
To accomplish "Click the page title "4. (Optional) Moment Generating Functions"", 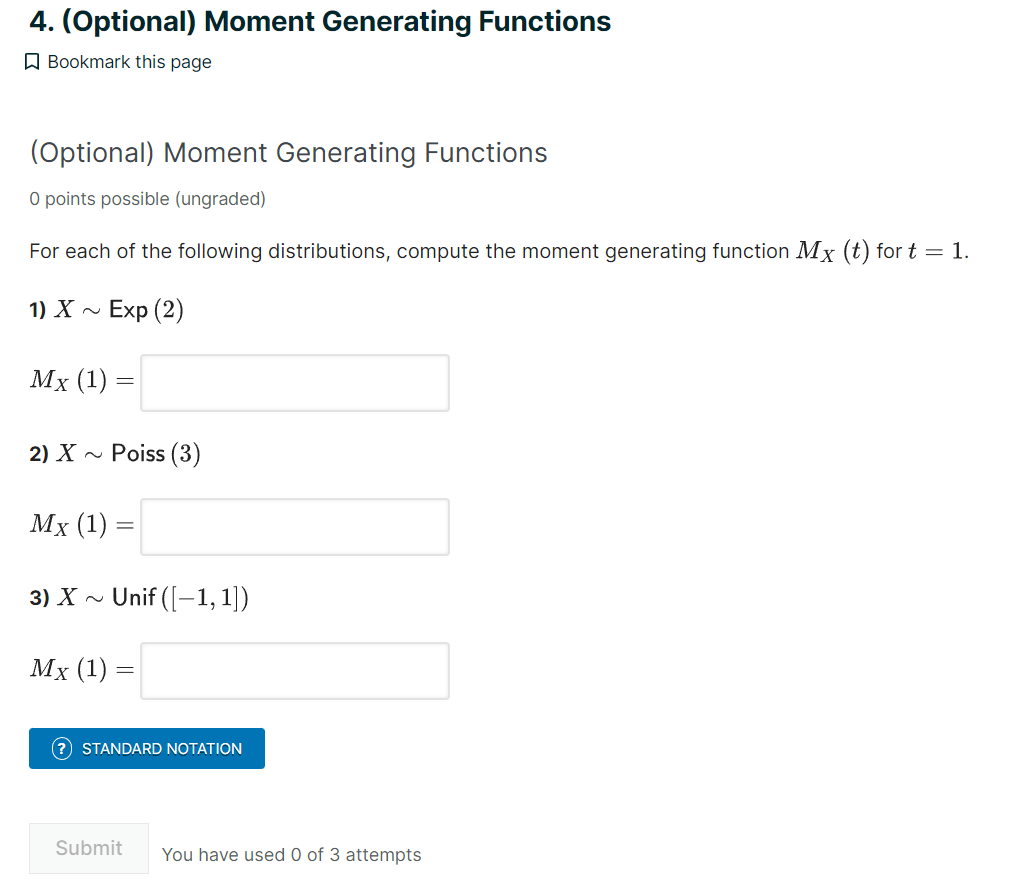I will [320, 21].
